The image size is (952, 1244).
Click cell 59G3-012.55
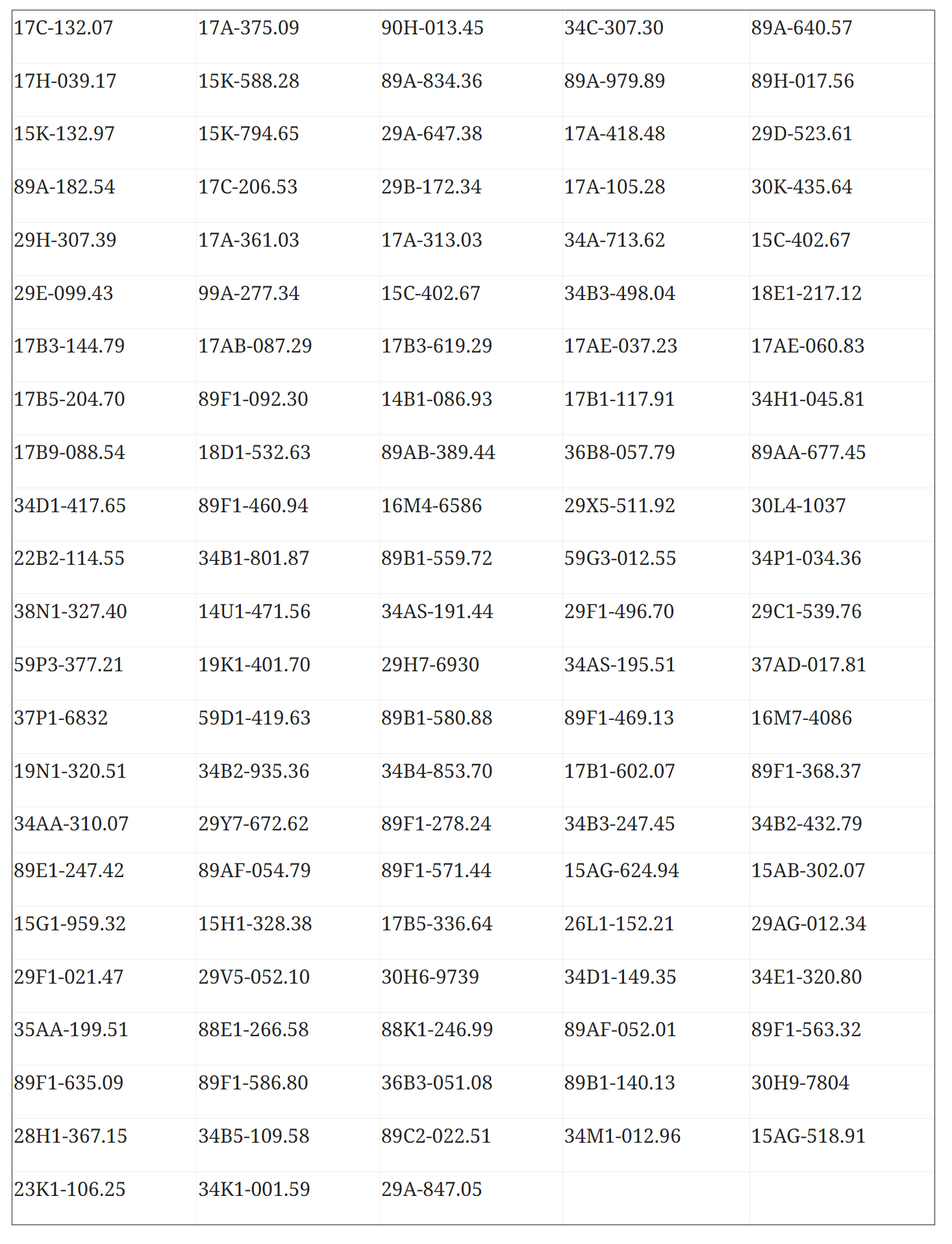(656, 567)
